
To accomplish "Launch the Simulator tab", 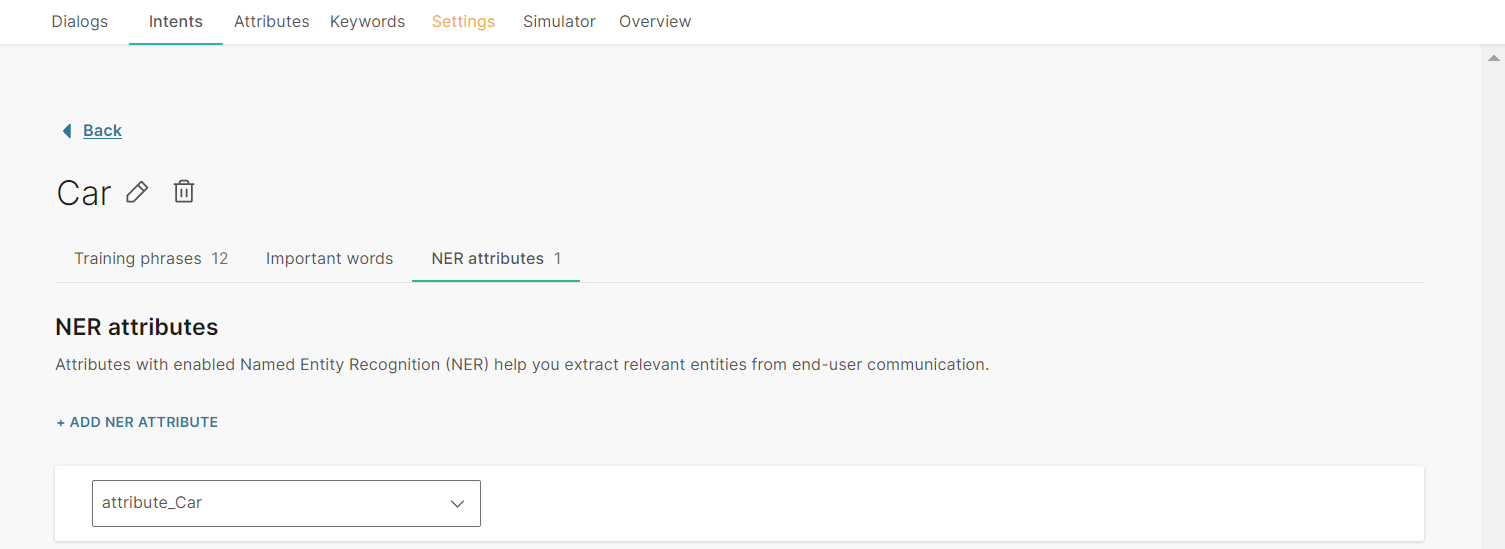I will 559,21.
